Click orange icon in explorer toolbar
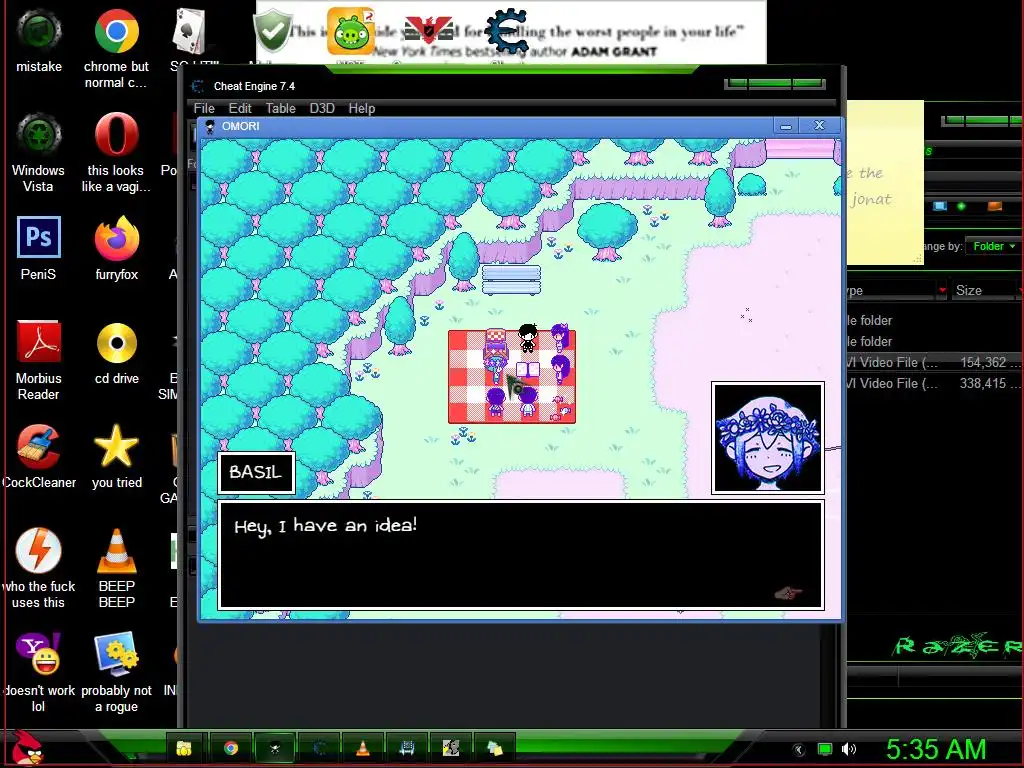The height and width of the screenshot is (768, 1024). 995,206
